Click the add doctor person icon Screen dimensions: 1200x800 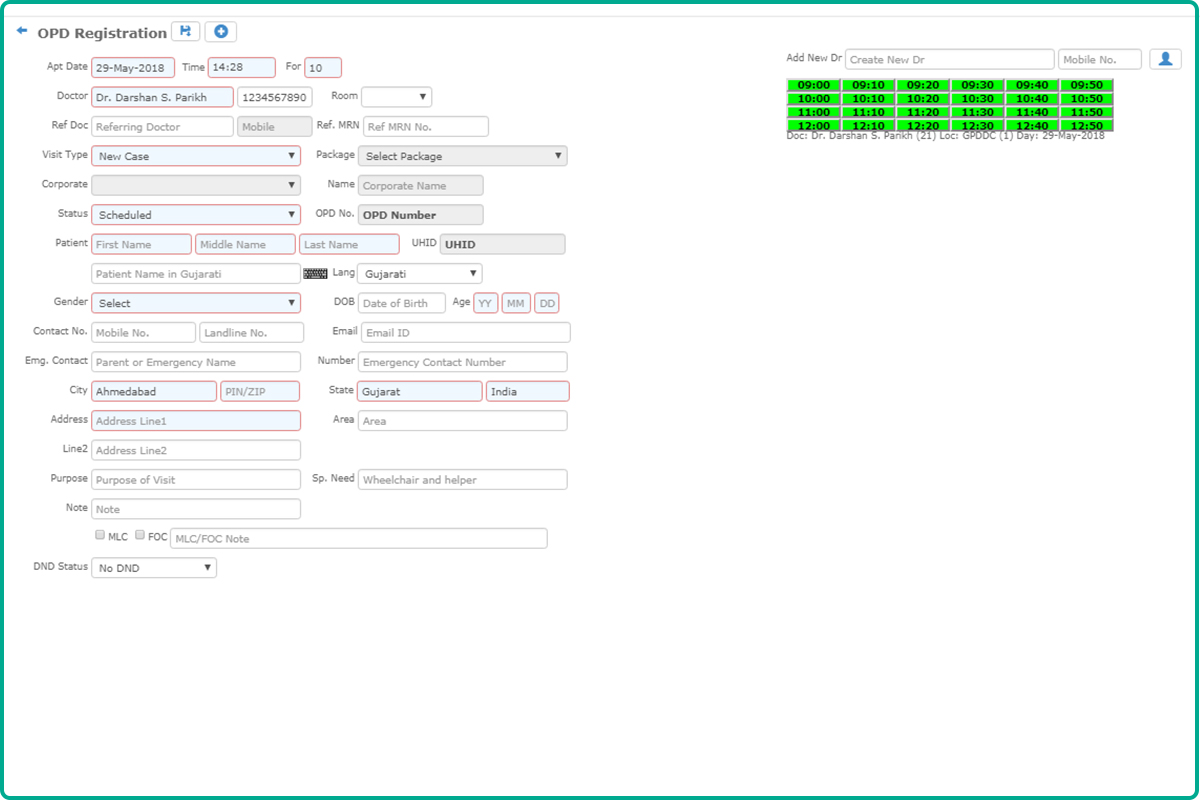1165,59
